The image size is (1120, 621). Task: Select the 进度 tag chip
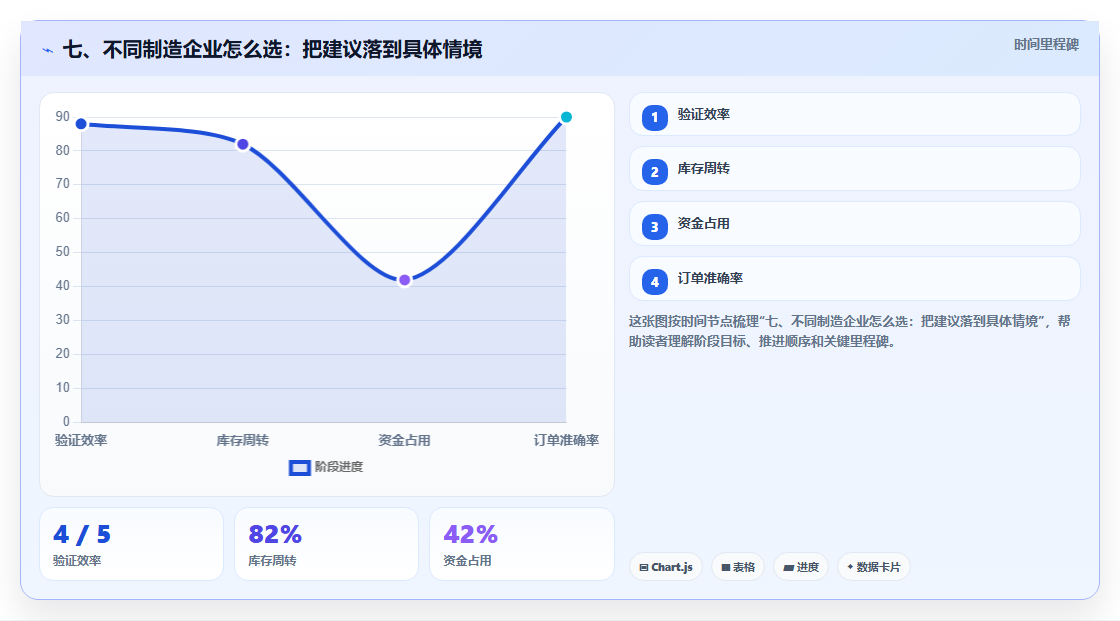[801, 567]
